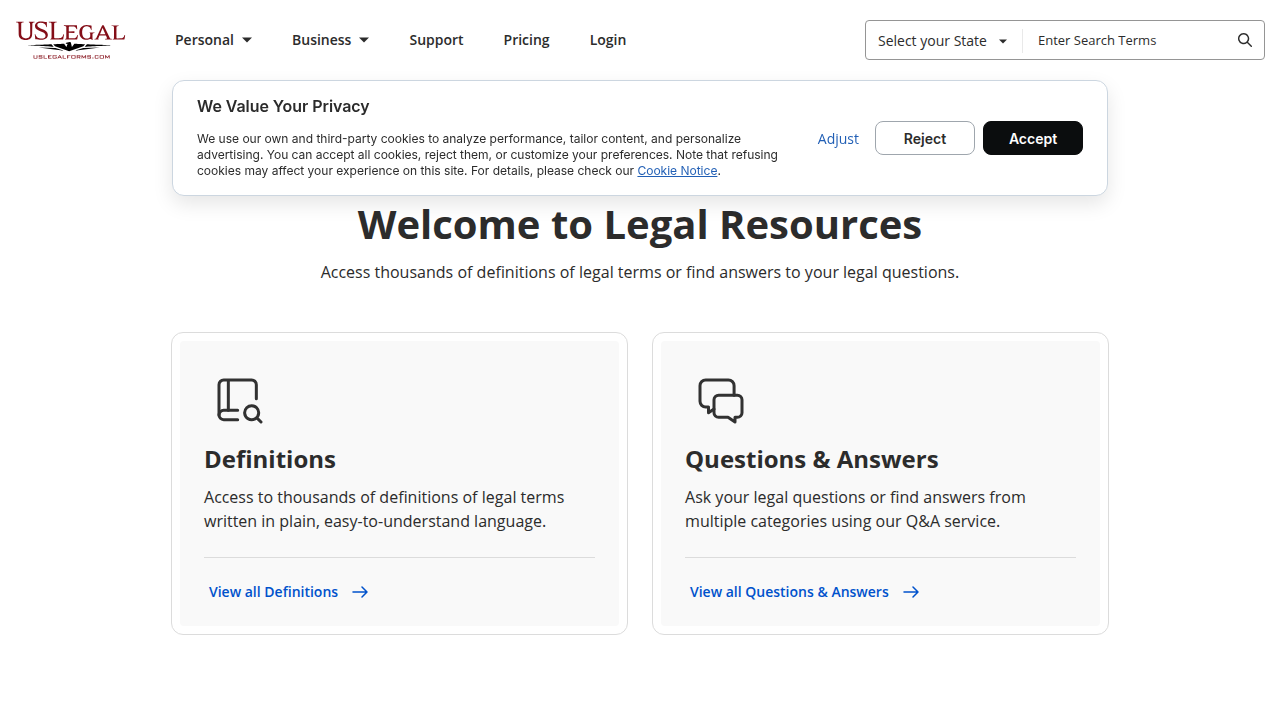The image size is (1280, 720).
Task: Click View all Questions & Answers link
Action: click(789, 592)
